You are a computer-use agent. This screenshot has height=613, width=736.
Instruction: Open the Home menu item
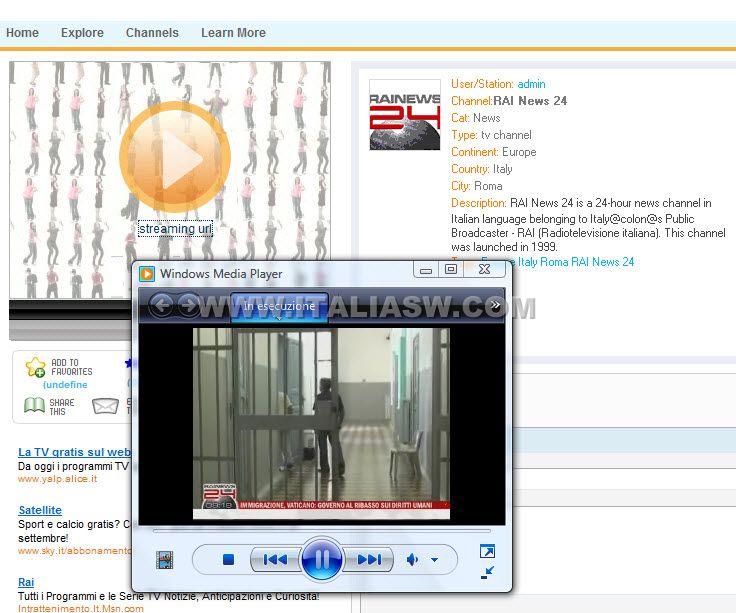click(x=22, y=33)
